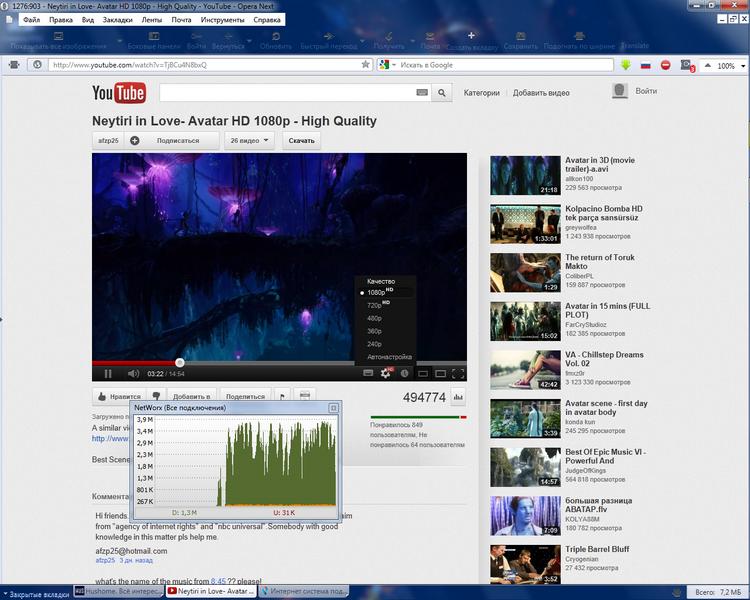
Task: Open the Файл menu
Action: click(x=32, y=20)
